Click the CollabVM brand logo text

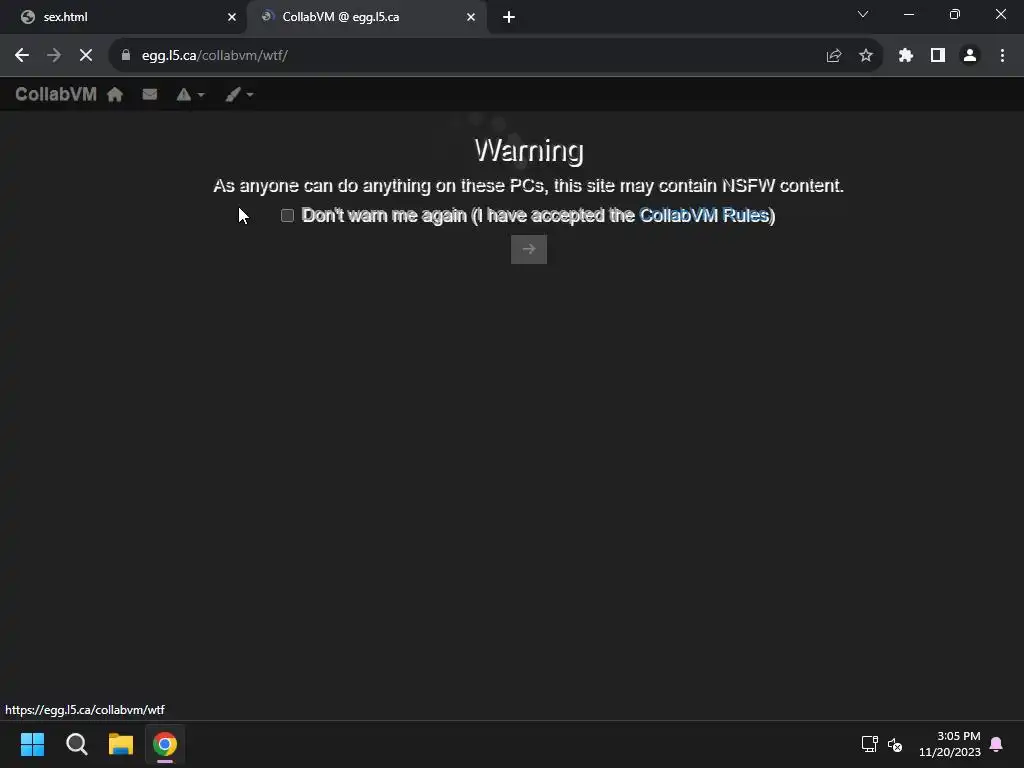pyautogui.click(x=56, y=95)
